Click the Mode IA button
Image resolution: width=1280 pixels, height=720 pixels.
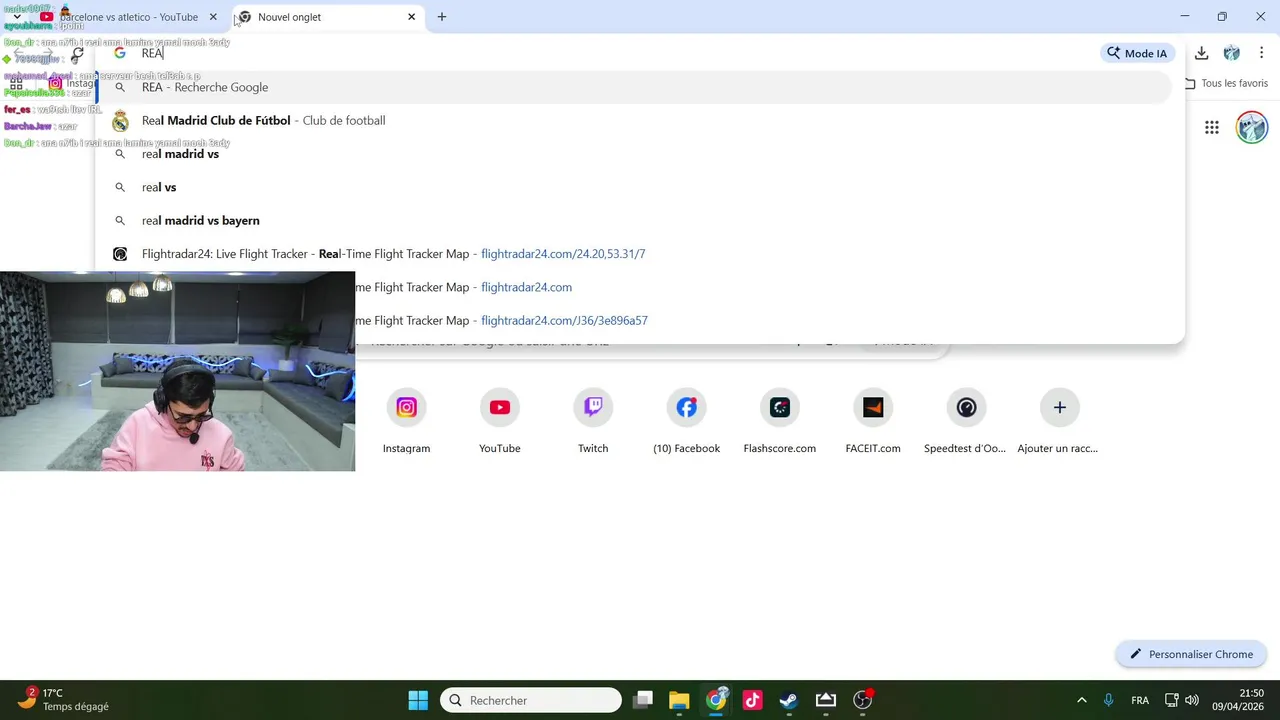pos(1138,53)
